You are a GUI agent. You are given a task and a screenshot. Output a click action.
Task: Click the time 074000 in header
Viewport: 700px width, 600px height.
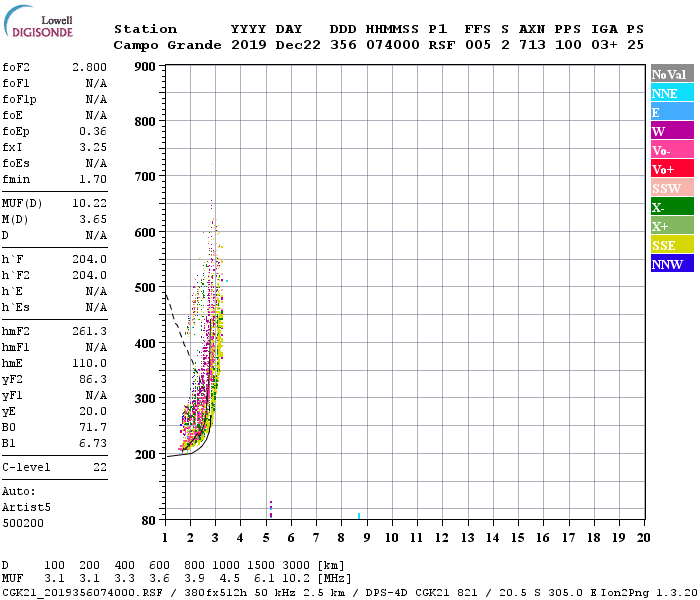tap(393, 45)
